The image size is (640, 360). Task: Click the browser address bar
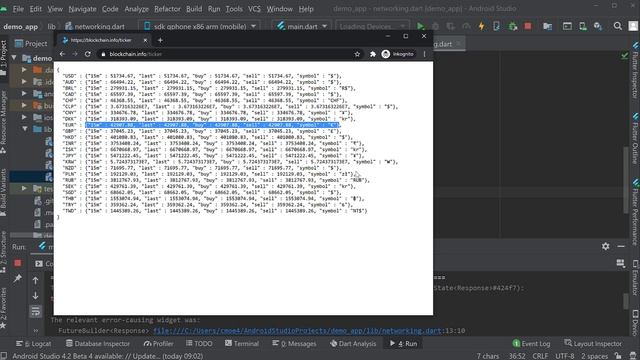[231, 54]
